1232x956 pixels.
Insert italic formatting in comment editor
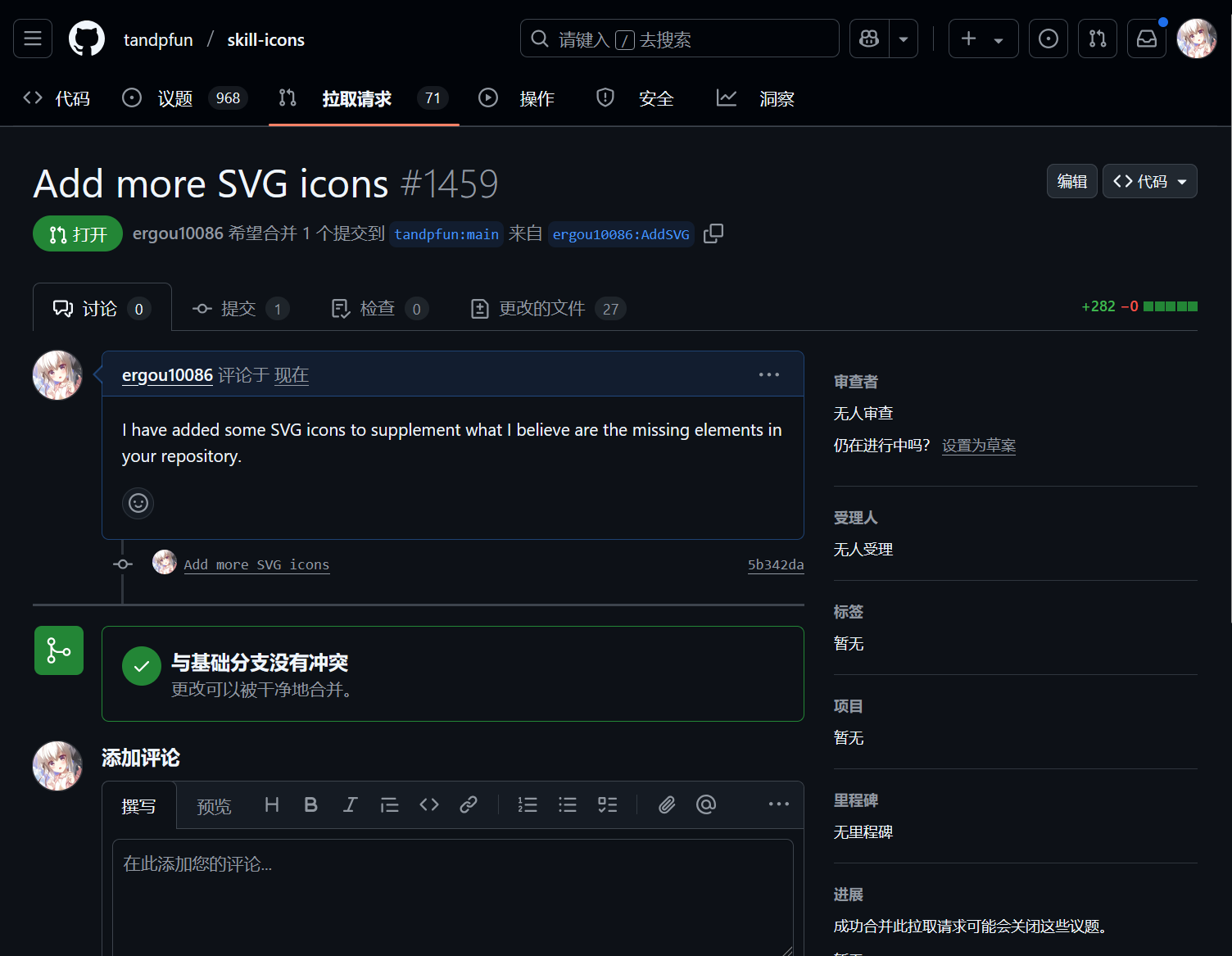tap(350, 805)
